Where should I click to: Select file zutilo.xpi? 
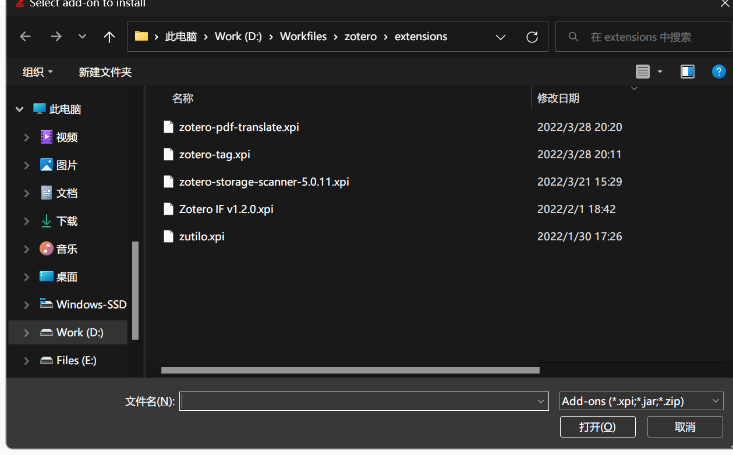click(201, 237)
